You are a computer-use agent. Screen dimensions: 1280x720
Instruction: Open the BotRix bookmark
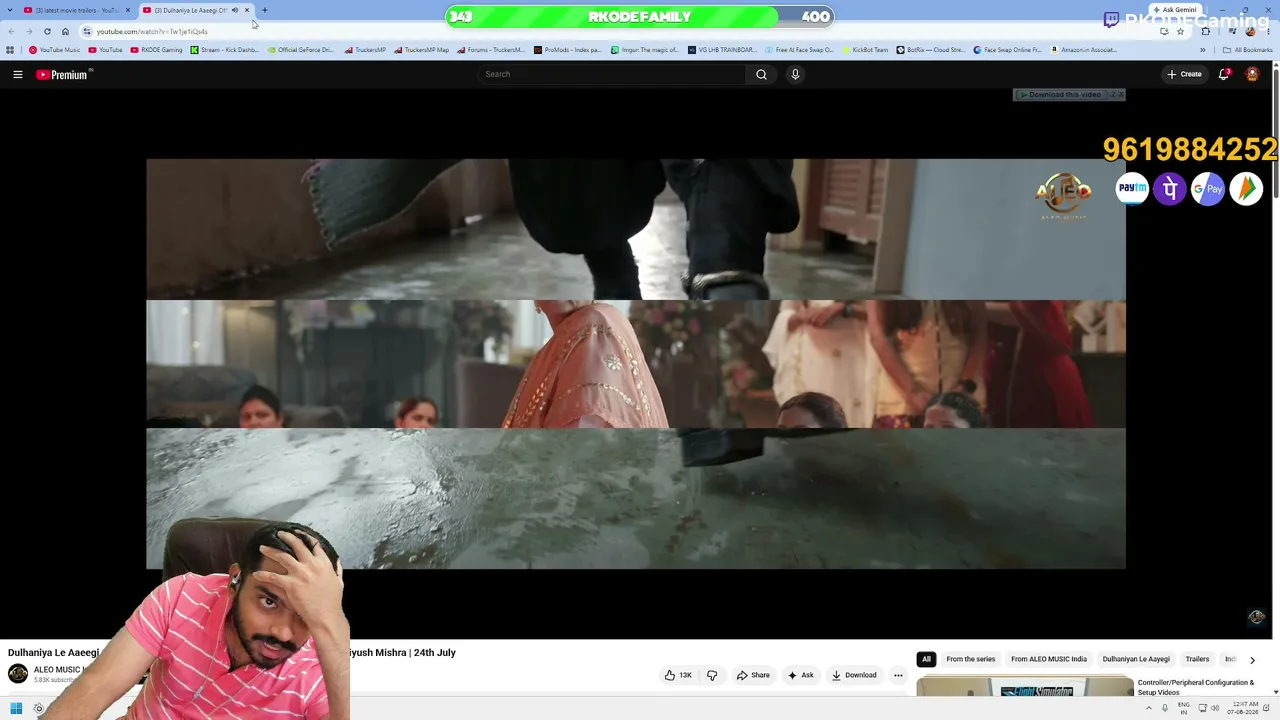point(931,50)
